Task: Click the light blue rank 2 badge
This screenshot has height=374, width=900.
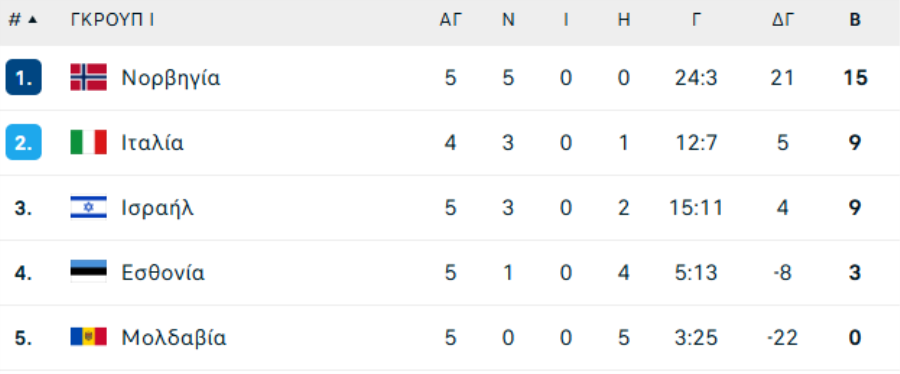Action: [24, 142]
